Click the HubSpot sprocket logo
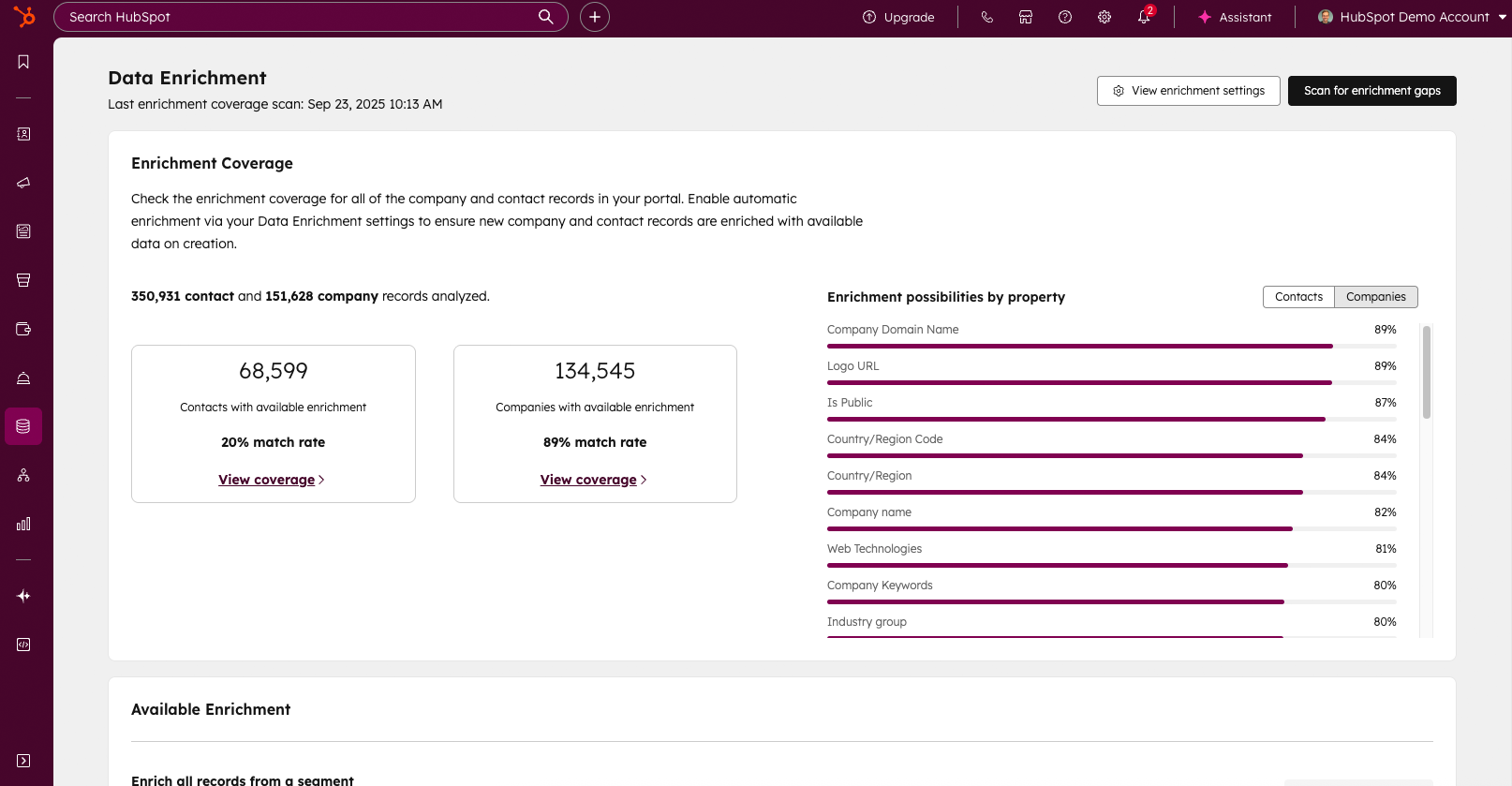Screen dimensions: 1512x786 click(x=24, y=17)
